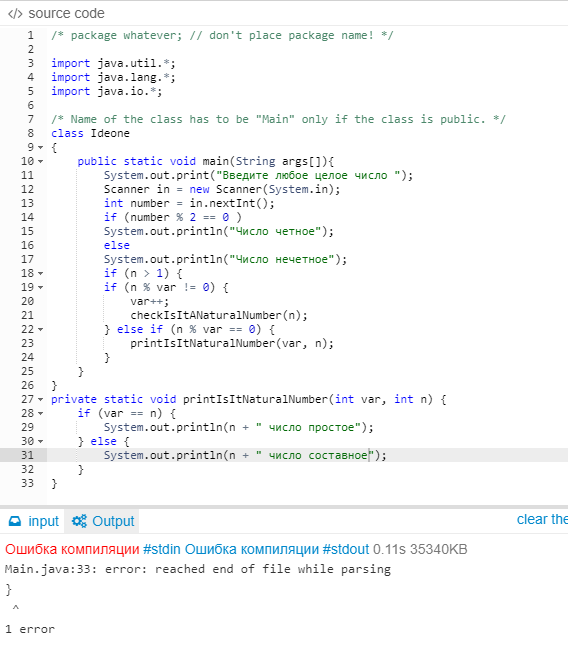
Task: Click the inbox icon beside input
Action: pos(15,521)
